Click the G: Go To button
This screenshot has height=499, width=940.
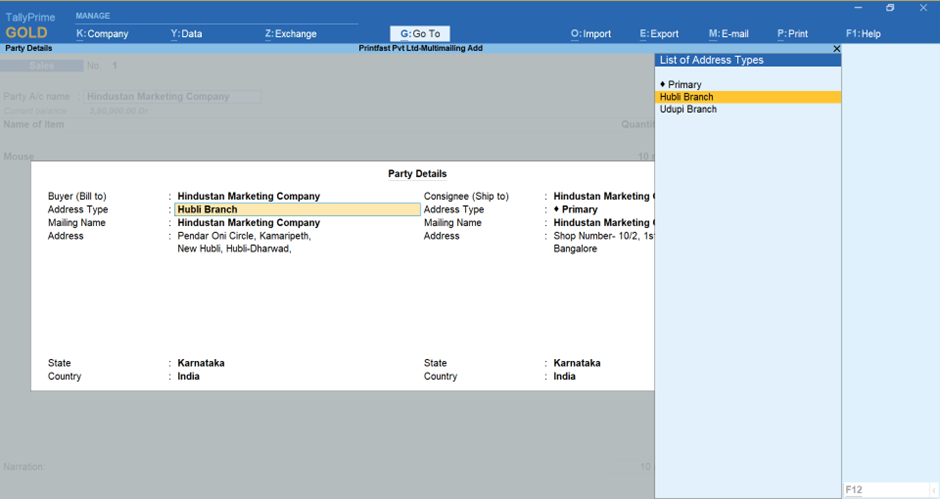(420, 34)
